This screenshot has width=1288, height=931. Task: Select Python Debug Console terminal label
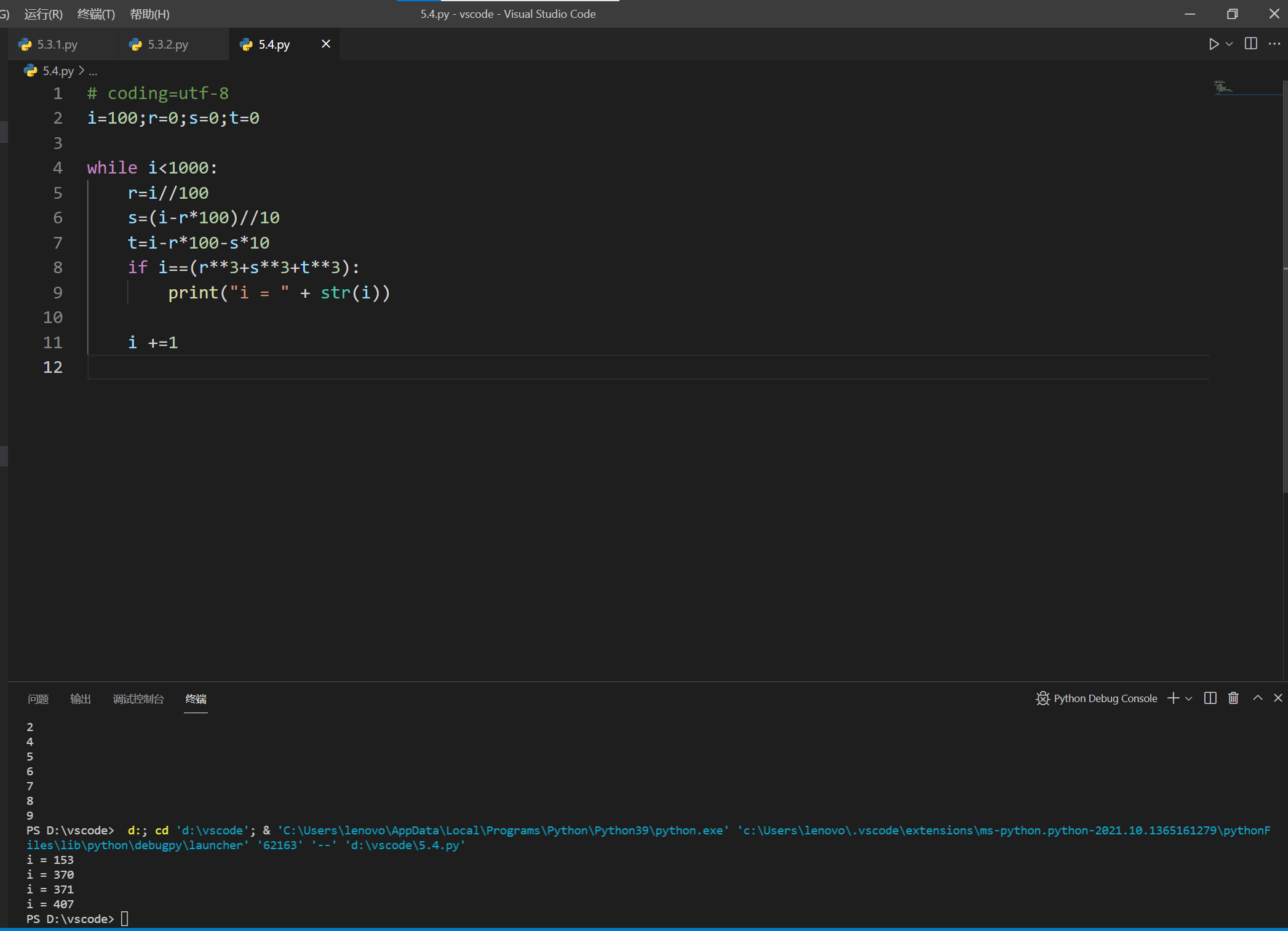point(1105,698)
